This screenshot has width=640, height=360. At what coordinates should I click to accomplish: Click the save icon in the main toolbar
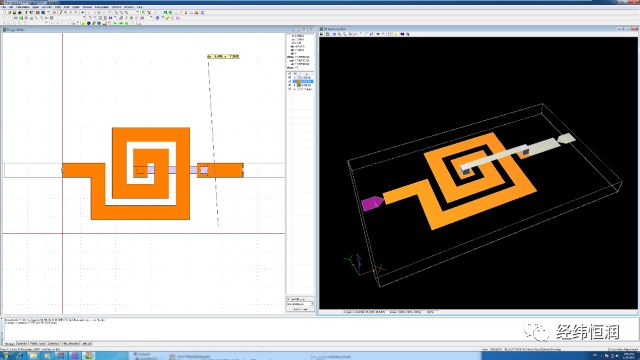click(x=14, y=13)
